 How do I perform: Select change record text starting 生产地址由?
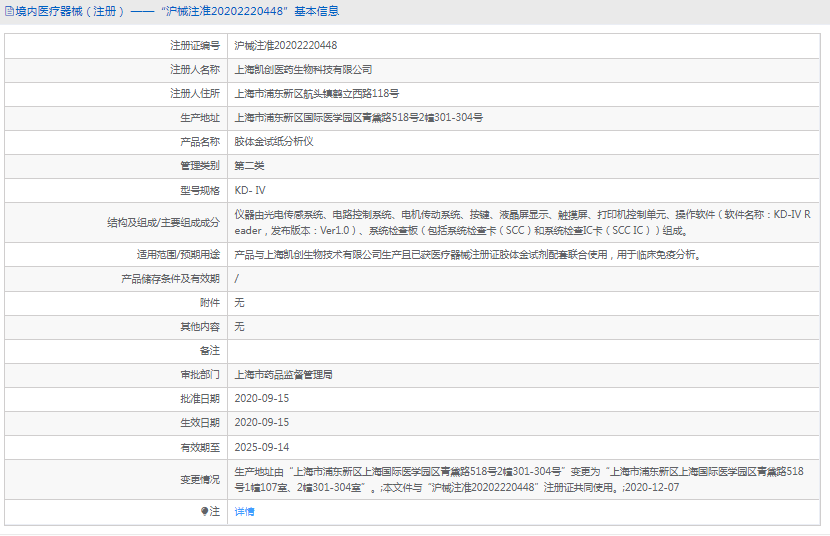[x=519, y=479]
